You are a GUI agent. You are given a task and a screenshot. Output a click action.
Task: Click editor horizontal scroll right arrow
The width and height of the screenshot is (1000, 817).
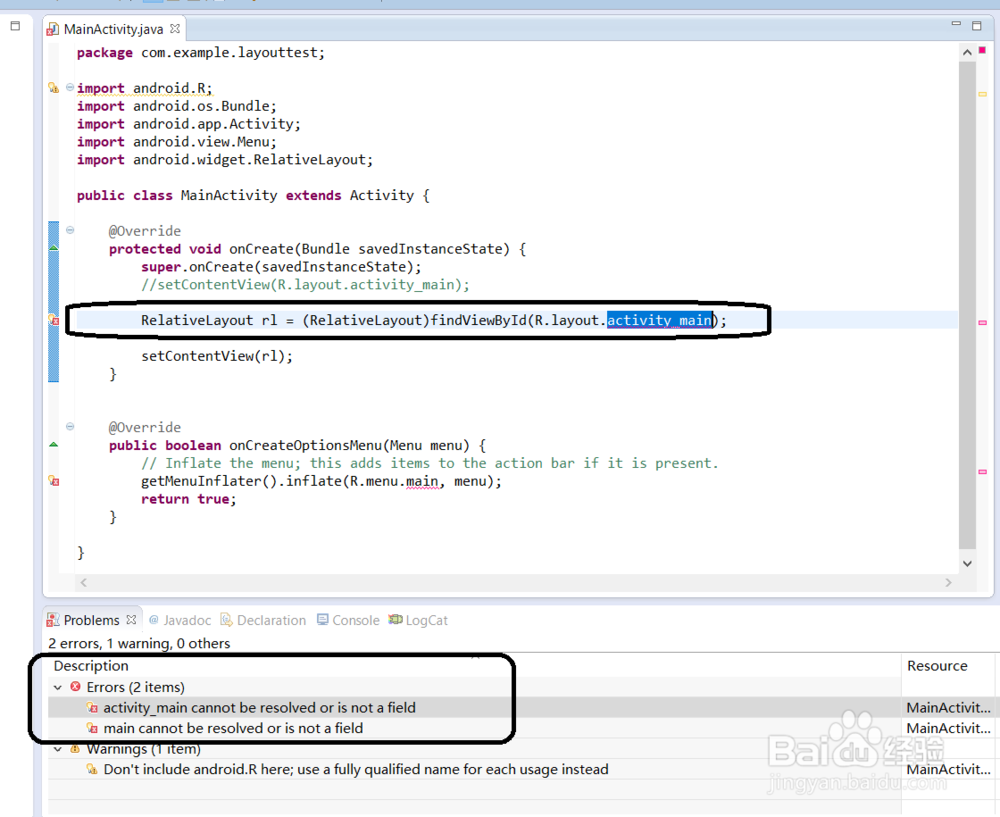point(948,582)
